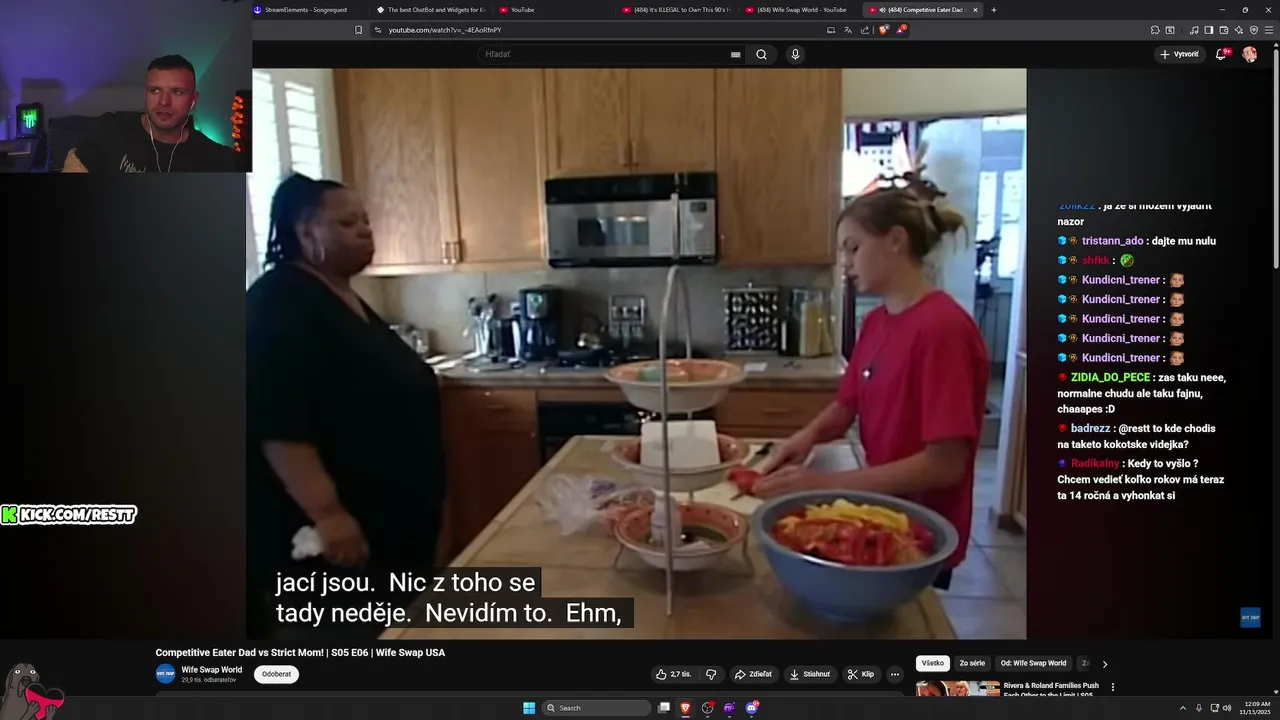This screenshot has height=720, width=1280.
Task: Click channel watermark in video corner
Action: click(x=1250, y=617)
